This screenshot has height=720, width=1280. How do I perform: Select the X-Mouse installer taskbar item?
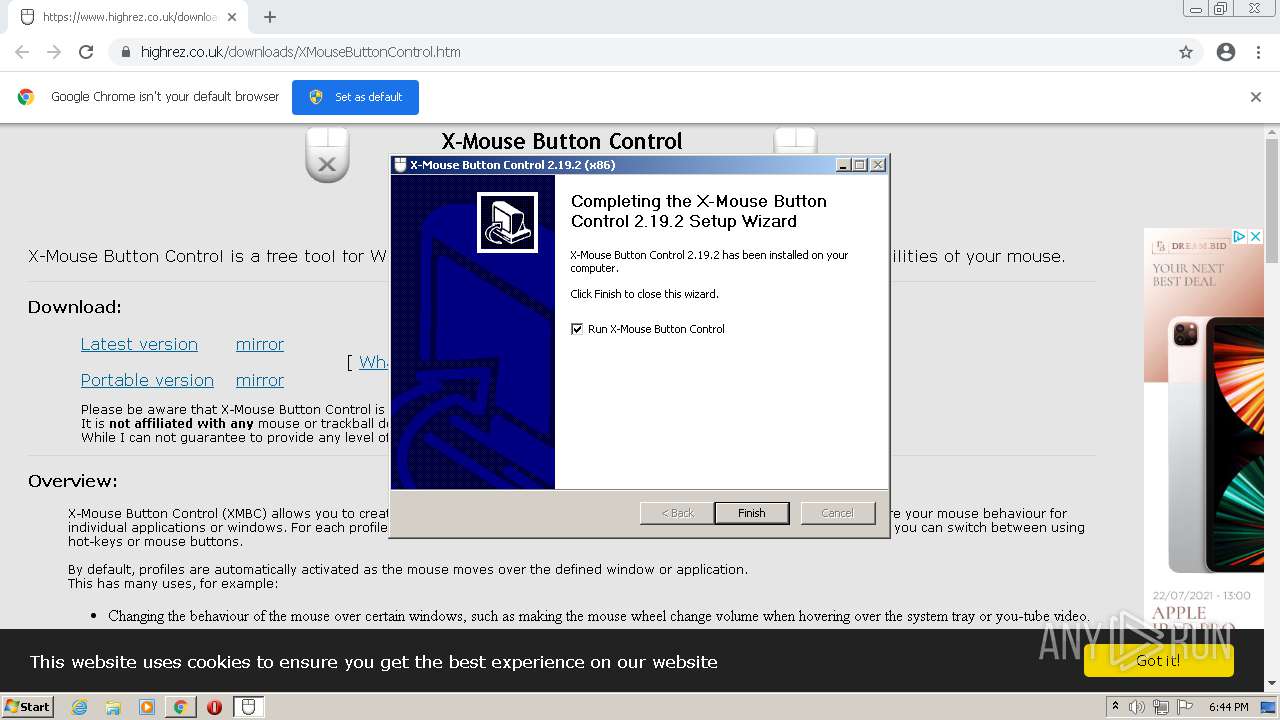click(x=249, y=707)
